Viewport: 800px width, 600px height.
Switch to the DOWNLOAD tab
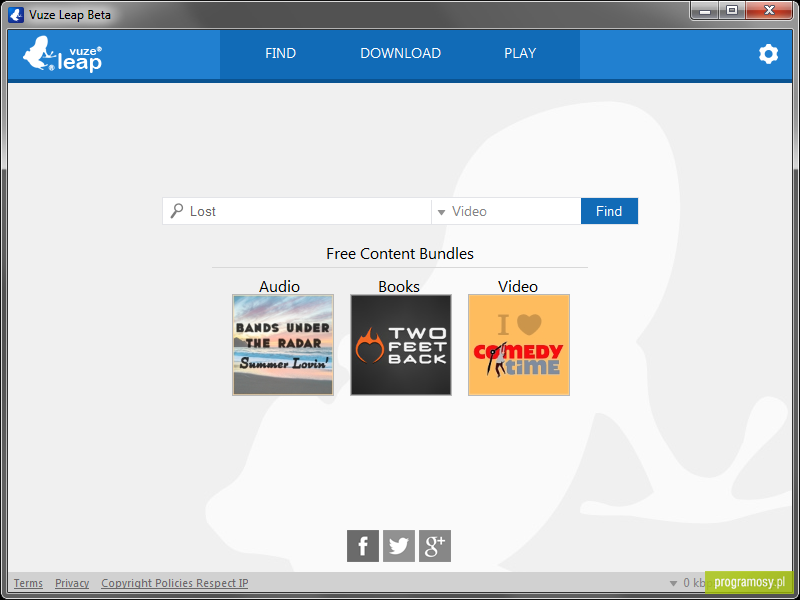pyautogui.click(x=401, y=54)
